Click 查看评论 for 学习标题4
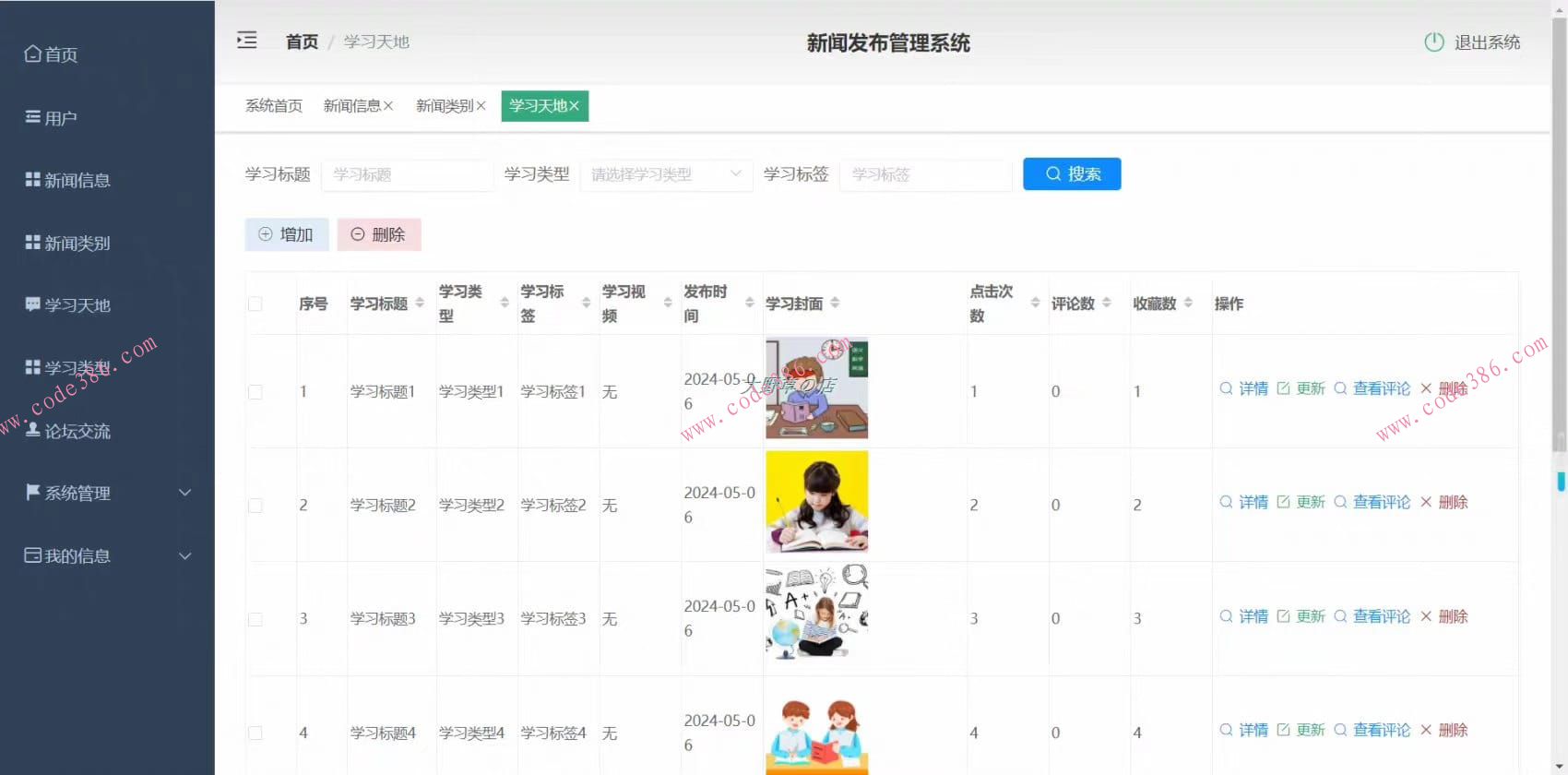Viewport: 1568px width, 775px height. (1372, 730)
